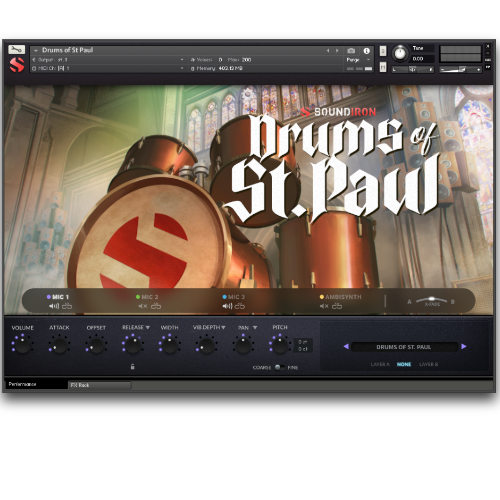Click the pitch value readout box
The width and height of the screenshot is (500, 500).
[303, 345]
